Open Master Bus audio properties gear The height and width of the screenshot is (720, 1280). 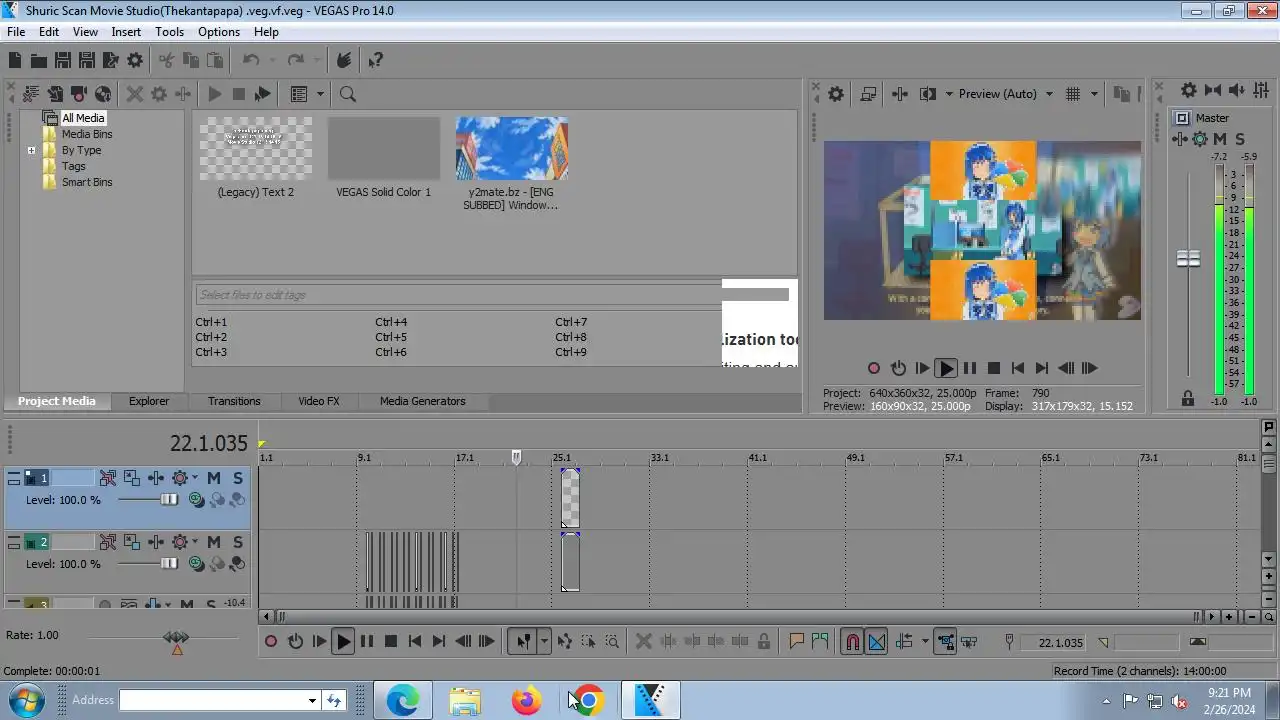tap(1188, 90)
